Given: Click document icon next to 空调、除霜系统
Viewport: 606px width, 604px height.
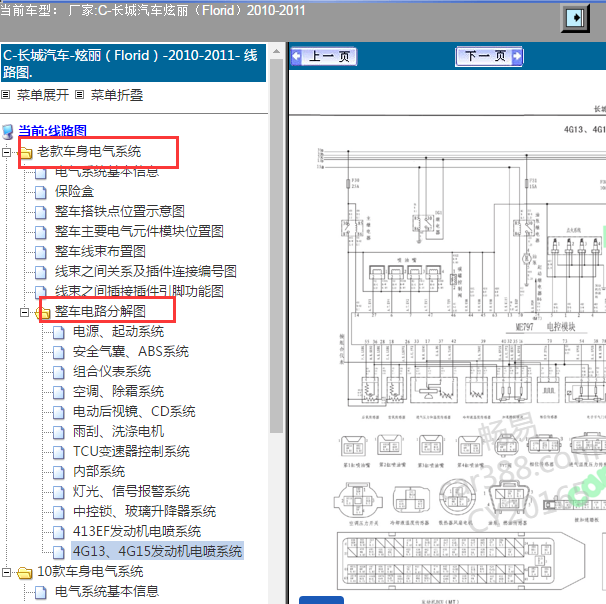Looking at the screenshot, I should (59, 393).
